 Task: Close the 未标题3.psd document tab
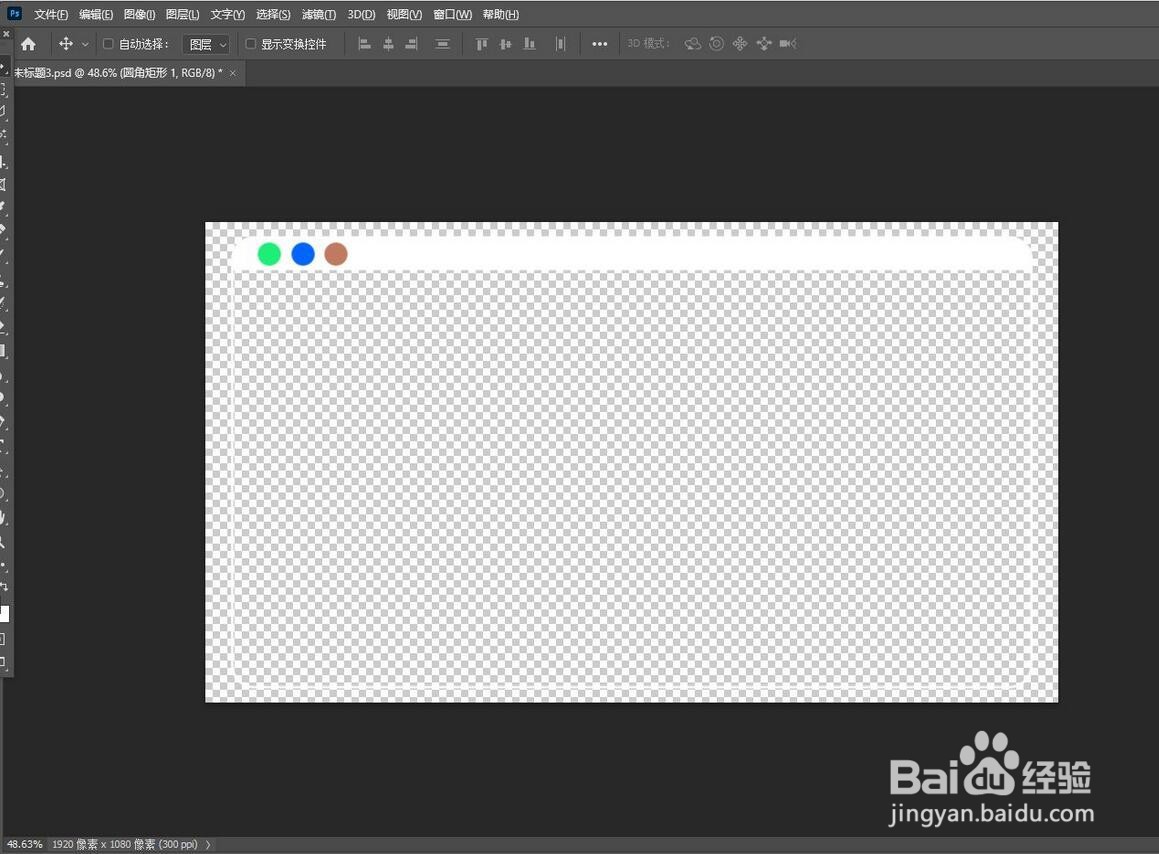233,72
